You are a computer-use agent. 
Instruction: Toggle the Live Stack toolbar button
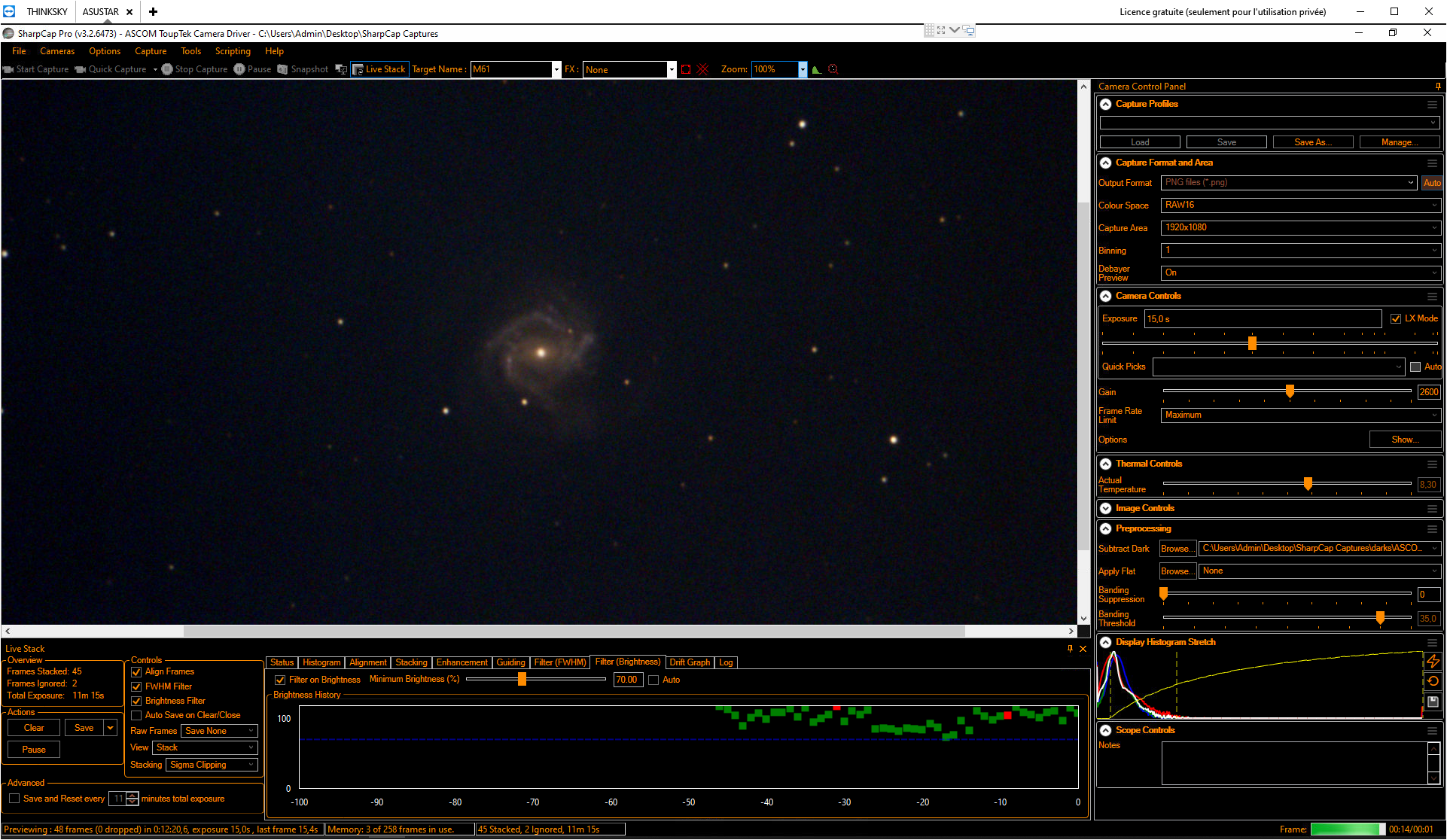coord(379,69)
